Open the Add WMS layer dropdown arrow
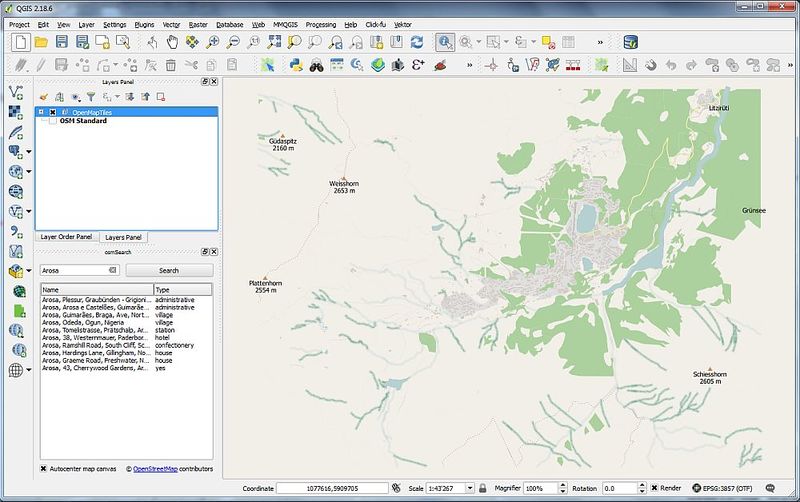Viewport: 800px width, 502px height. [29, 171]
